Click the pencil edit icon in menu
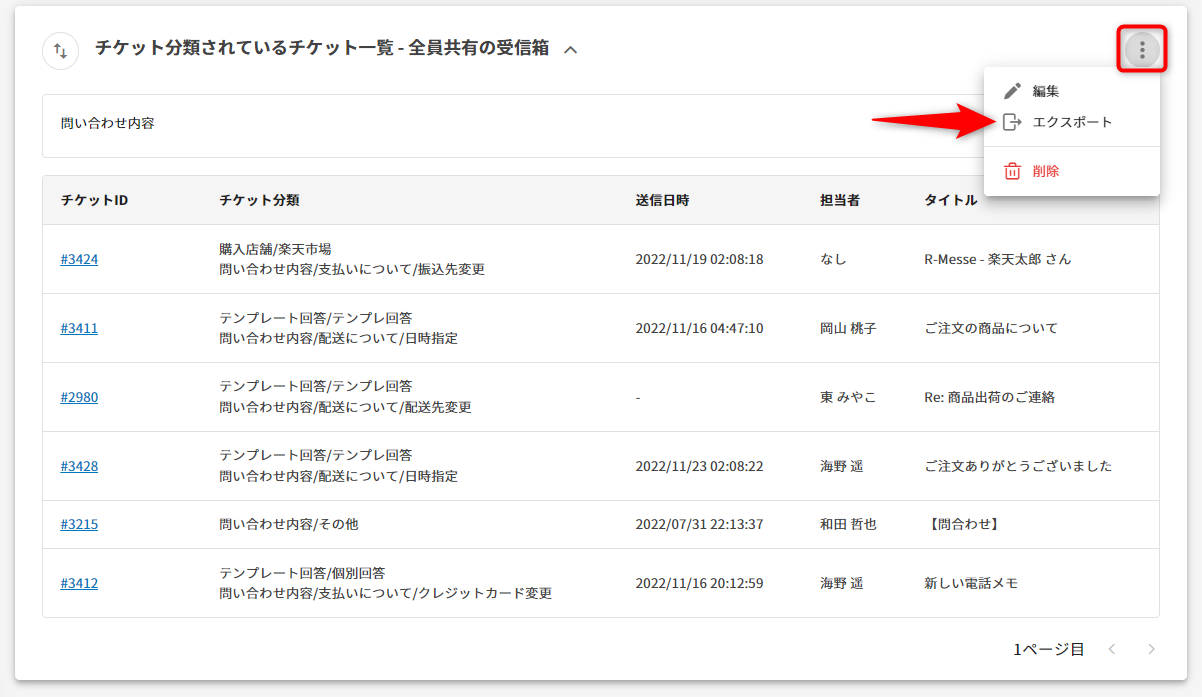This screenshot has width=1202, height=697. click(1012, 91)
